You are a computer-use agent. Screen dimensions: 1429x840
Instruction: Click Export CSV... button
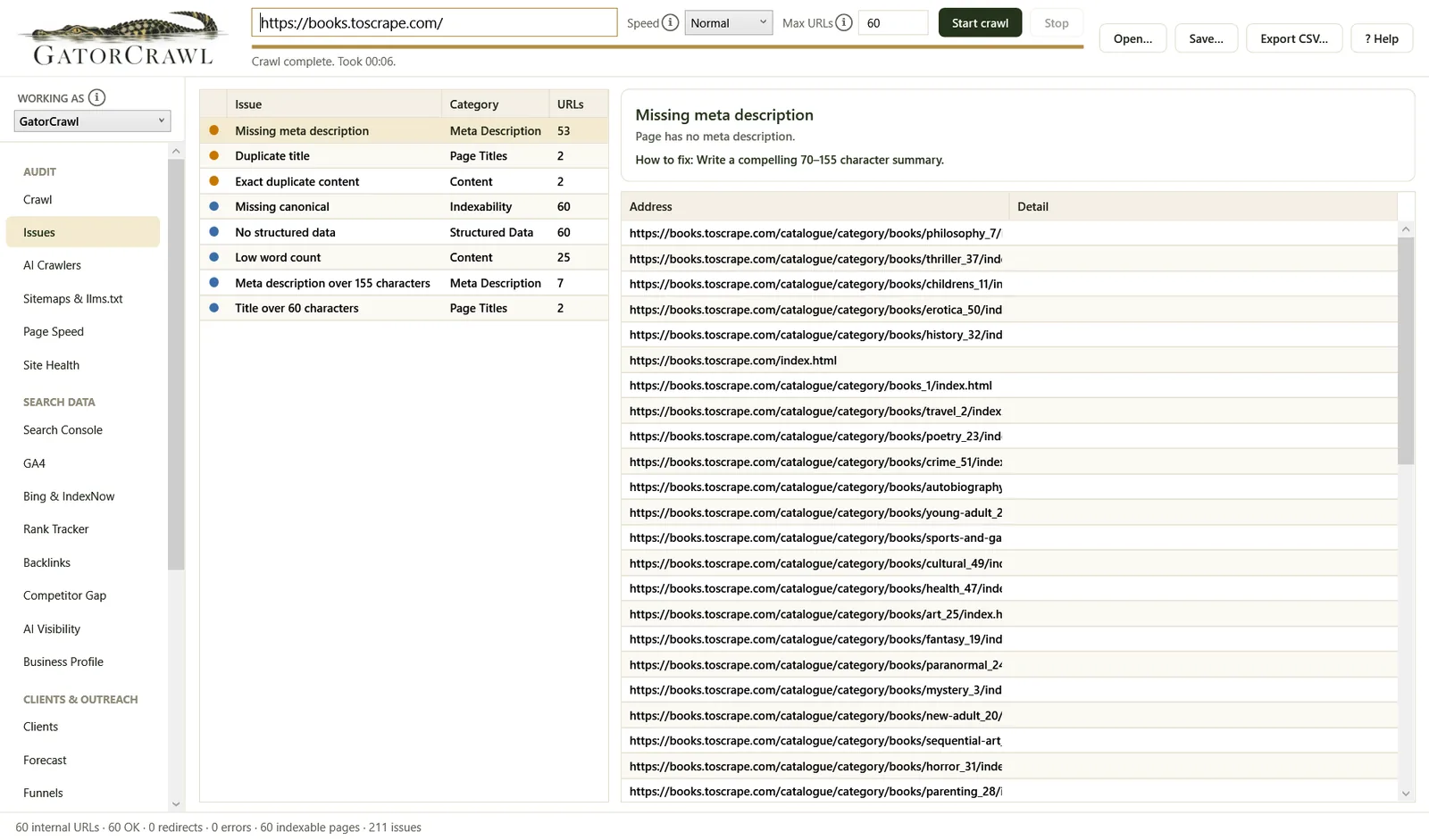(x=1294, y=38)
